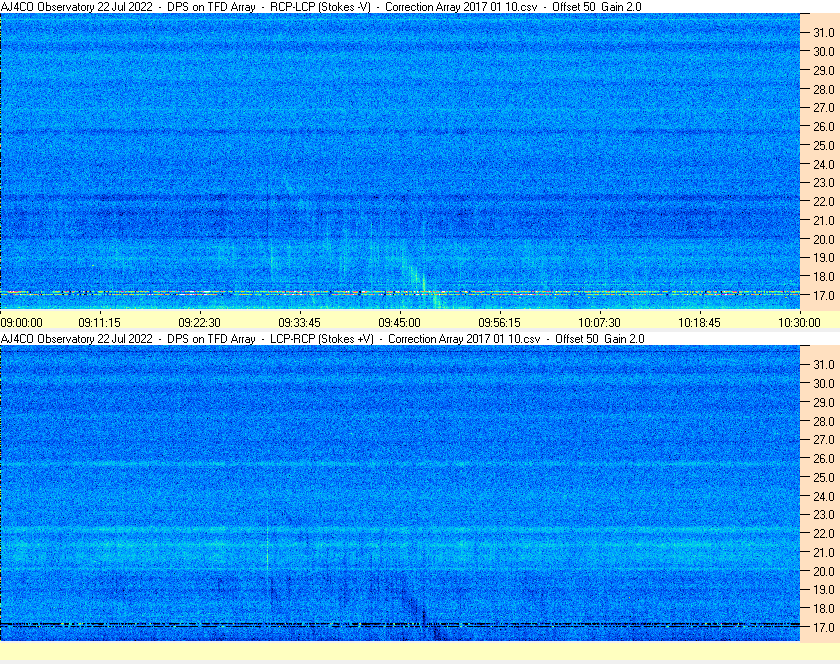
Task: Click 'Correction Array 2017 01 10.csv' in Stokes +V title
Action: (x=464, y=339)
